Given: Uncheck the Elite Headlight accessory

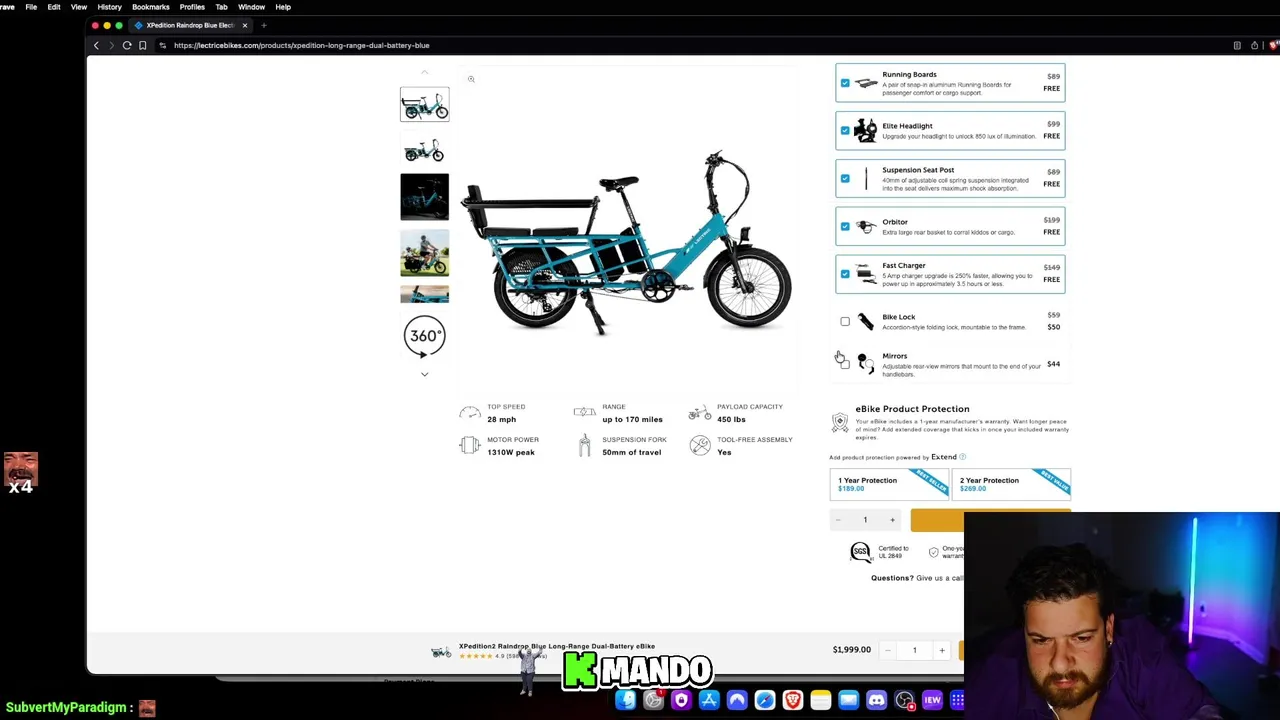Looking at the screenshot, I should tap(845, 131).
